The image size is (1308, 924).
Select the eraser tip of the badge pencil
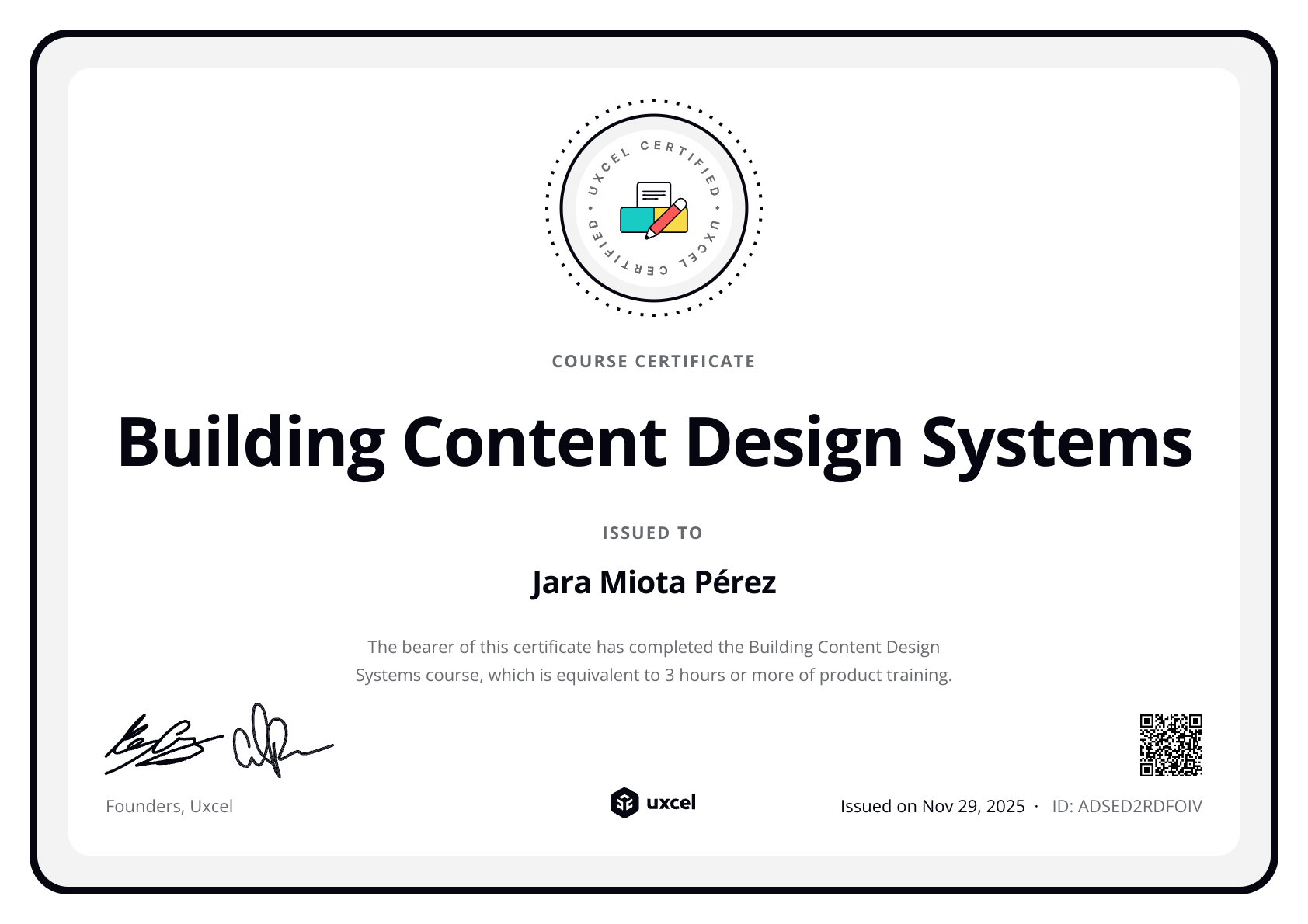pyautogui.click(x=682, y=203)
